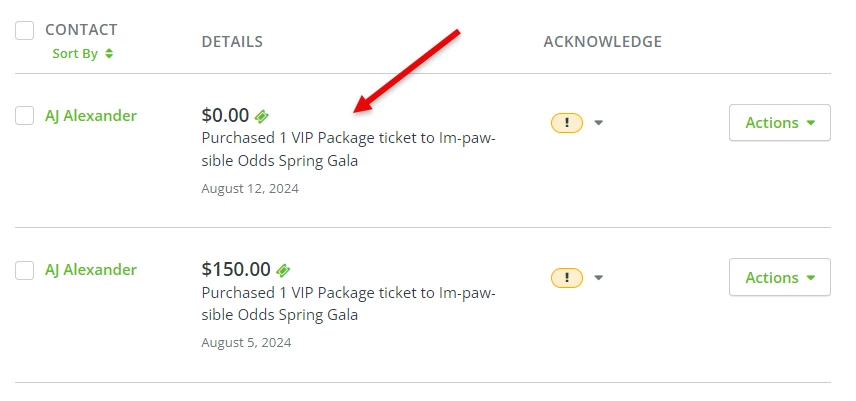Open Actions dropdown for the $150.00 purchase

[x=779, y=277]
